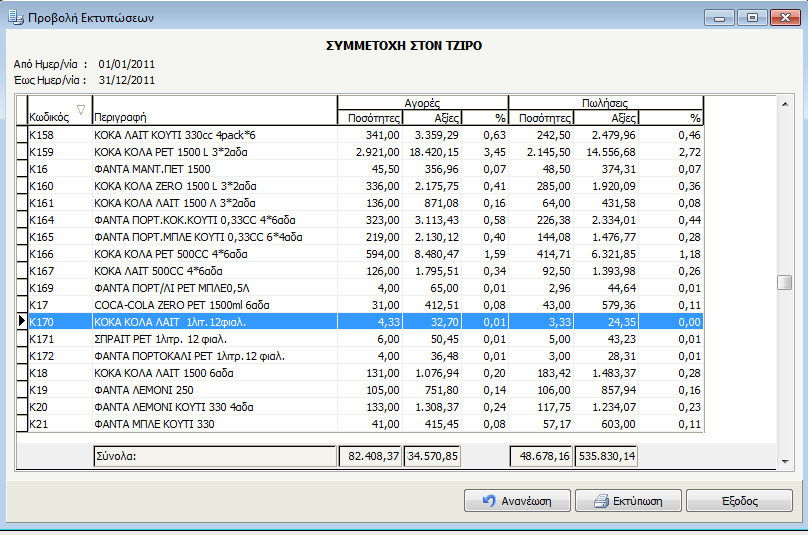Image resolution: width=808 pixels, height=535 pixels.
Task: Click ΚΟΚΑ ΛΑΙΤ 500CC 4*6αδα description
Action: click(215, 271)
